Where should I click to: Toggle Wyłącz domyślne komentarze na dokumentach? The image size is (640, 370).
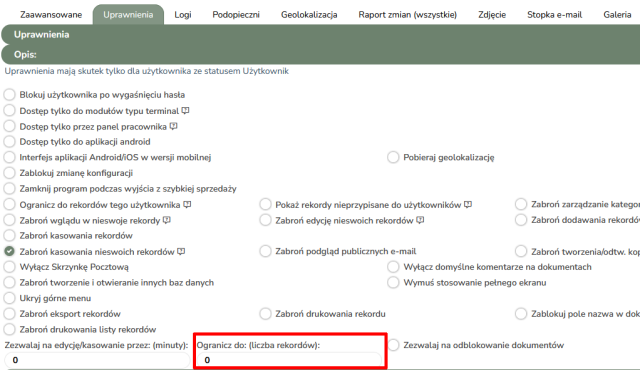pos(393,267)
